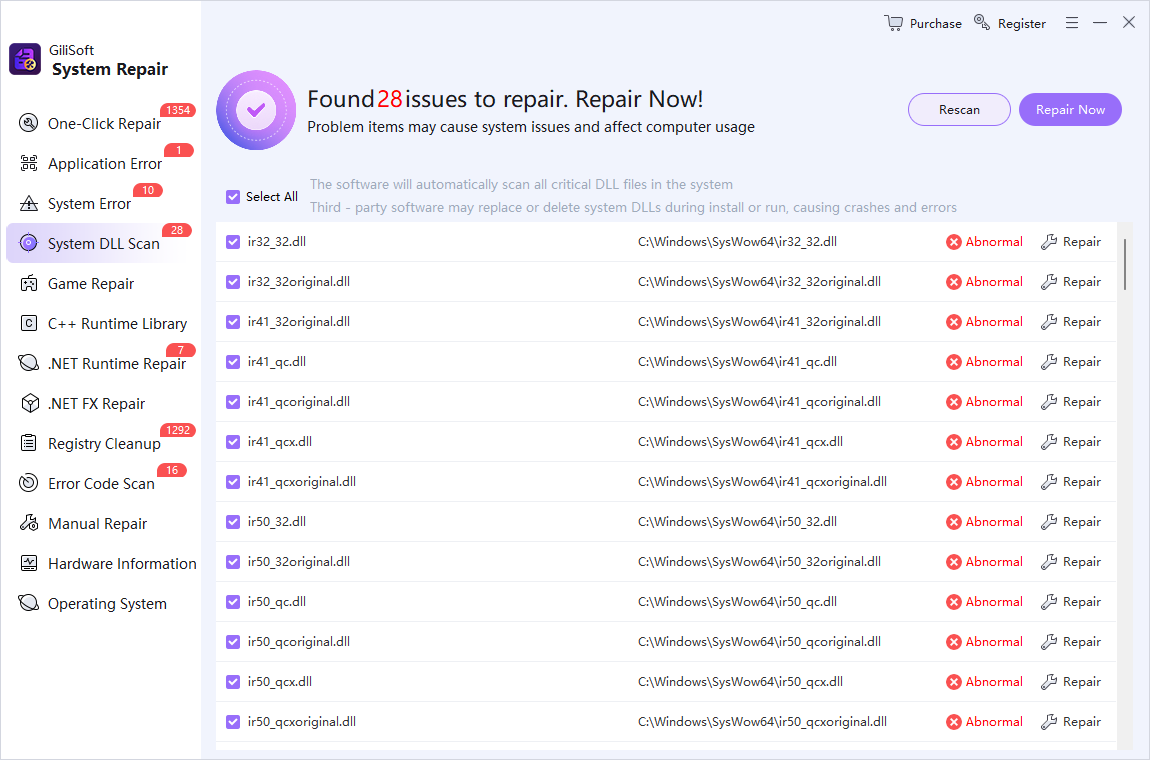Repair the ir41_32original.dll file
Viewport: 1150px width, 760px height.
pyautogui.click(x=1071, y=321)
